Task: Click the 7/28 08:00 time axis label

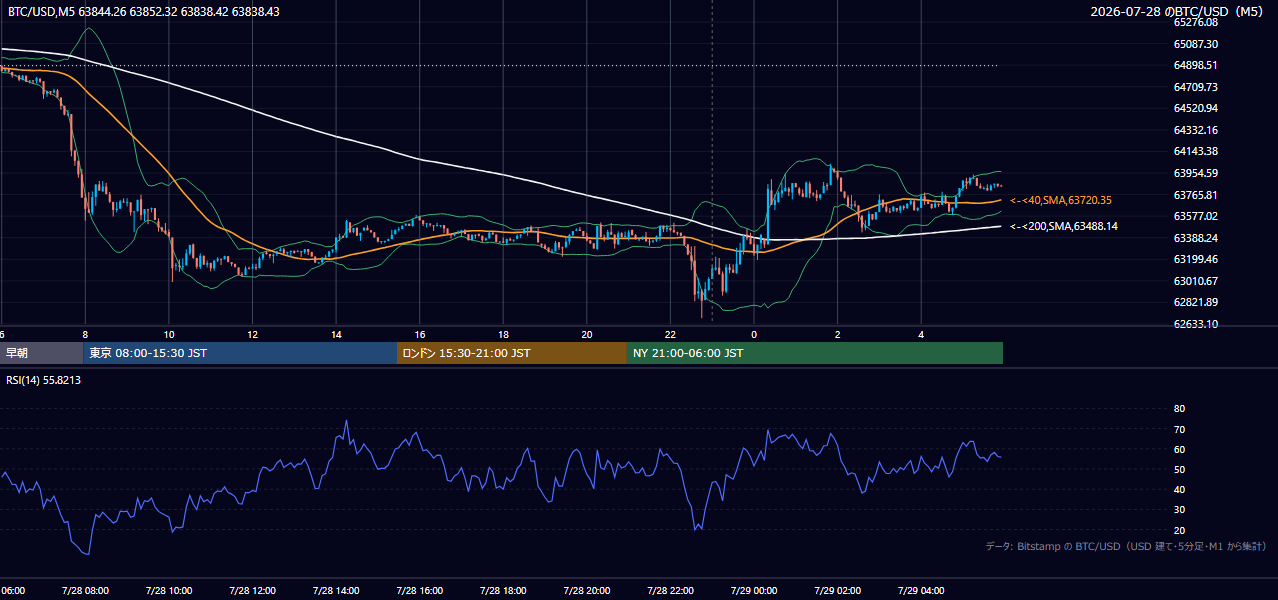Action: point(85,591)
